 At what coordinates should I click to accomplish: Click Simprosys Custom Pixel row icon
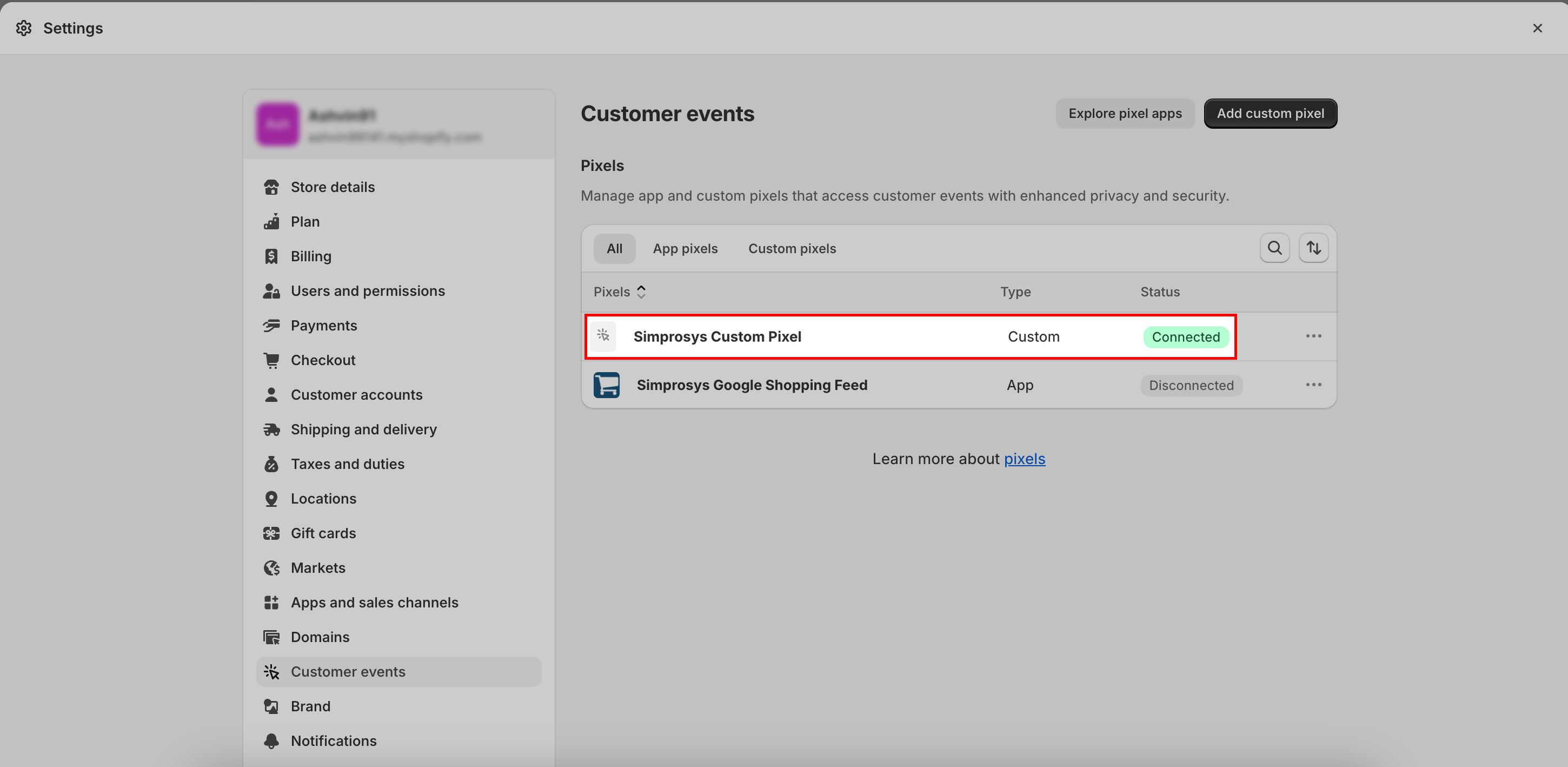pos(603,336)
